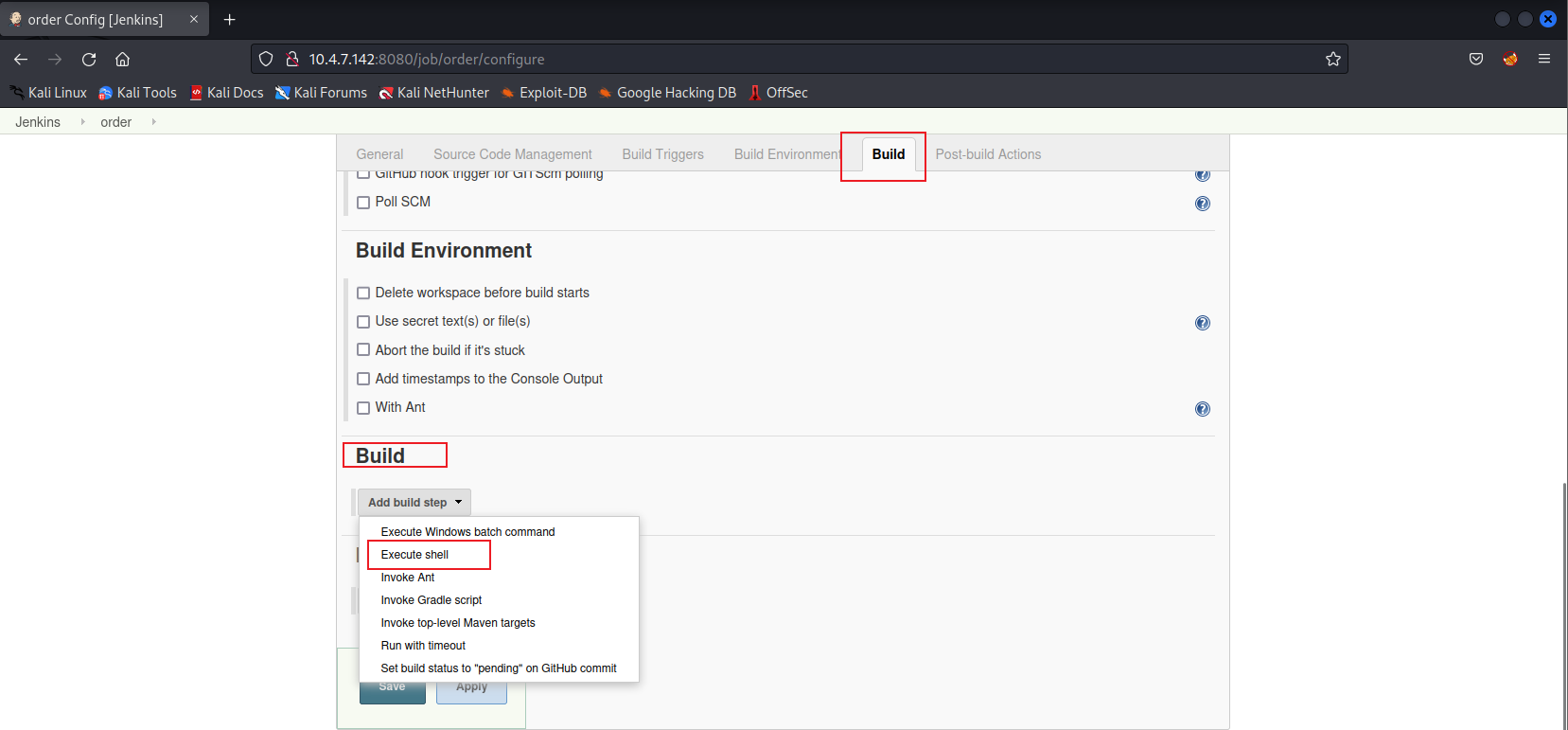
Task: Open the Exploit-DB bookmark
Action: (544, 93)
